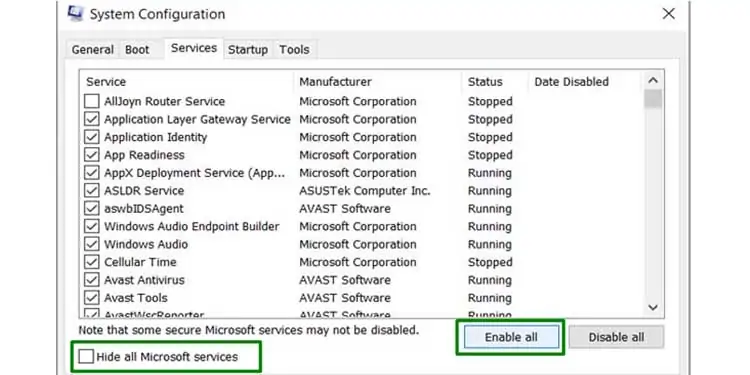Screen dimensions: 750x375
Task: Click Stopped status of Cellular Time
Action: coord(490,262)
